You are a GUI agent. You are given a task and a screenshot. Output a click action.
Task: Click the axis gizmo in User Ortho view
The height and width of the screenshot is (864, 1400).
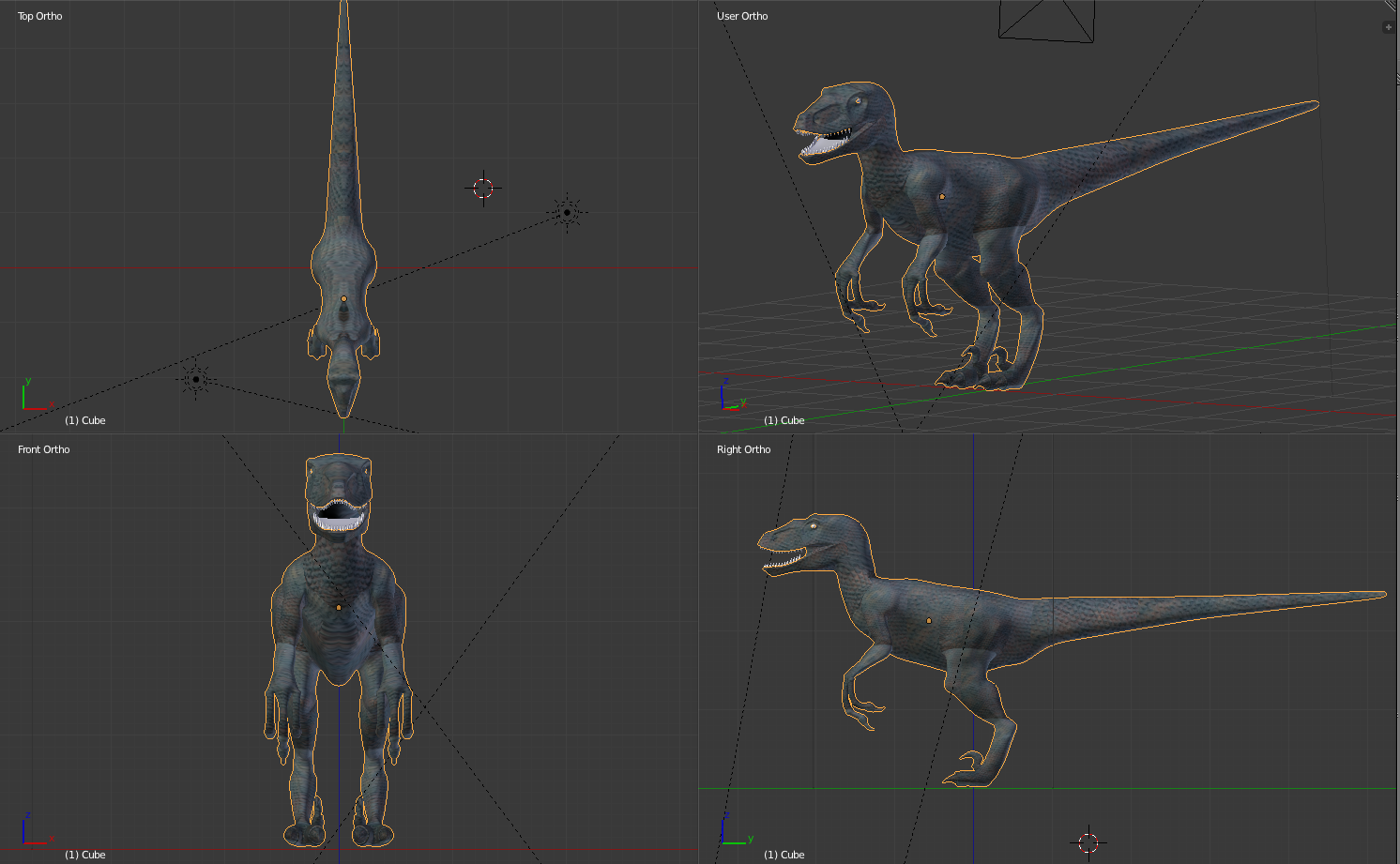(x=732, y=395)
